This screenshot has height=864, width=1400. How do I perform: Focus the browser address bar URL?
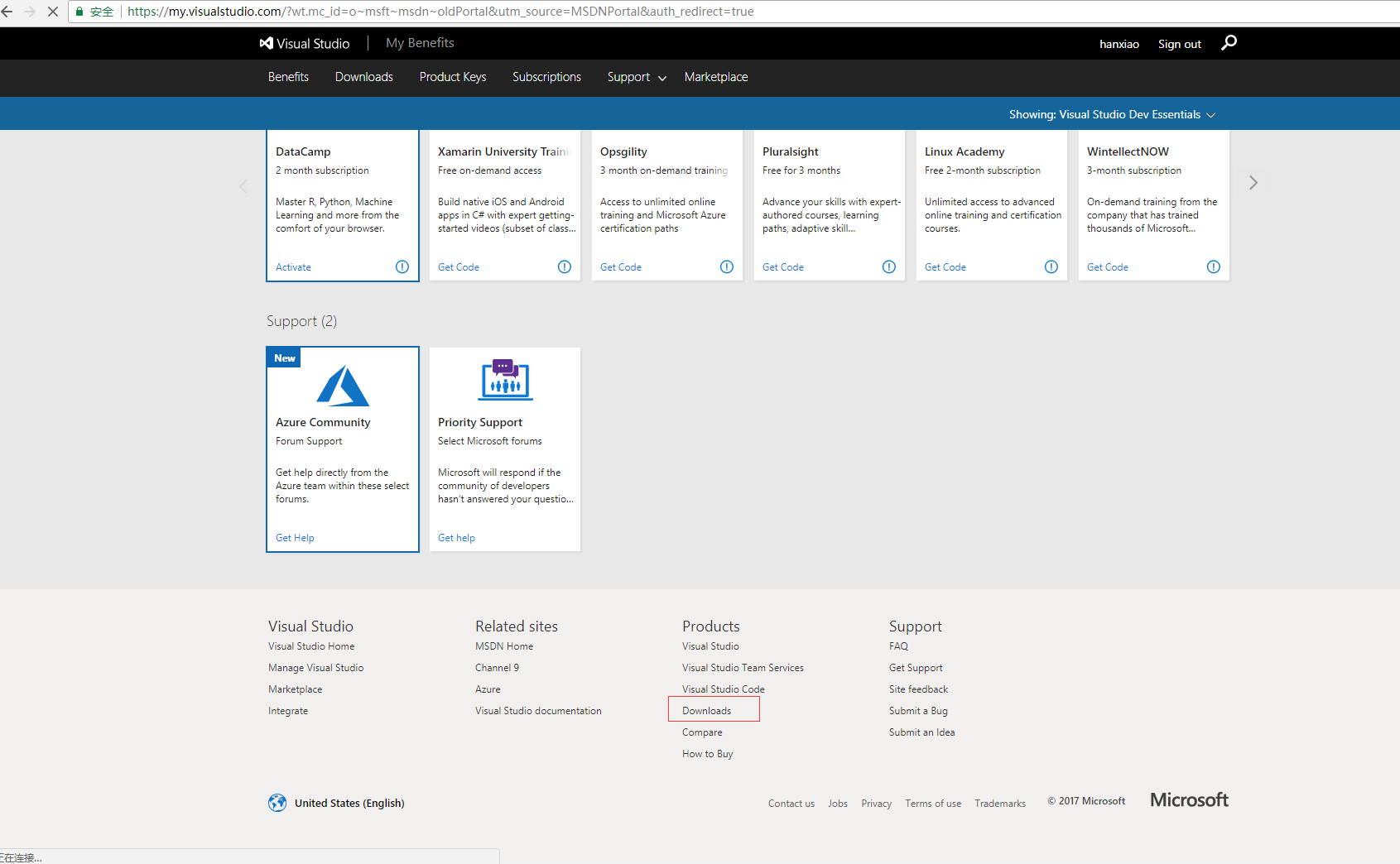(x=440, y=12)
